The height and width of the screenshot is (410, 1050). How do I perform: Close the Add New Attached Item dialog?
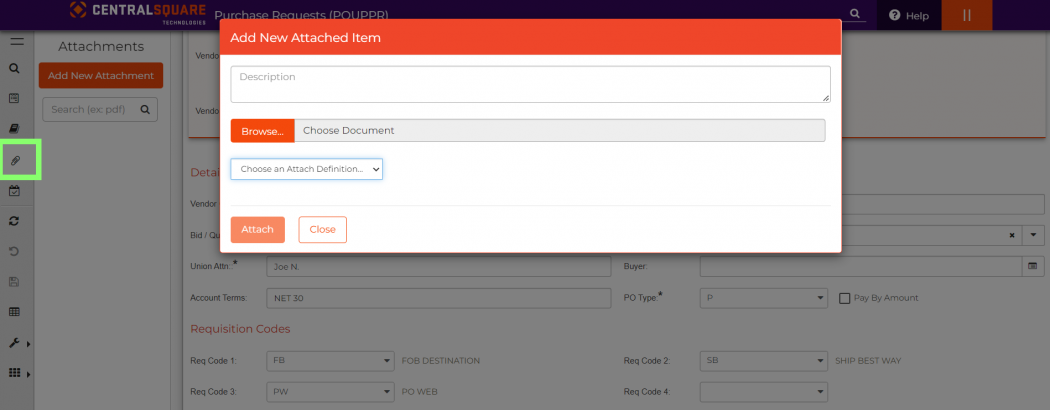[x=322, y=229]
